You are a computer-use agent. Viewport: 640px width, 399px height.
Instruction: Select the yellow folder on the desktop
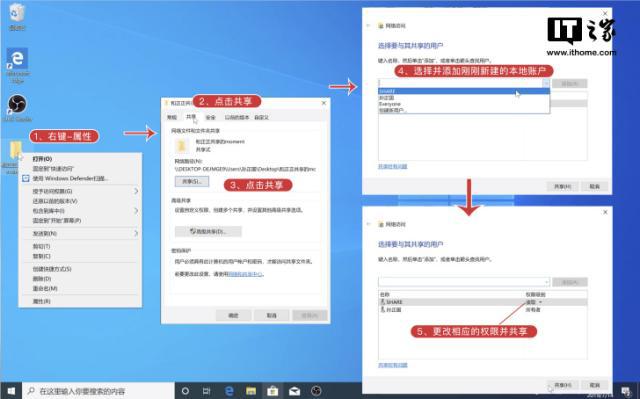15,150
